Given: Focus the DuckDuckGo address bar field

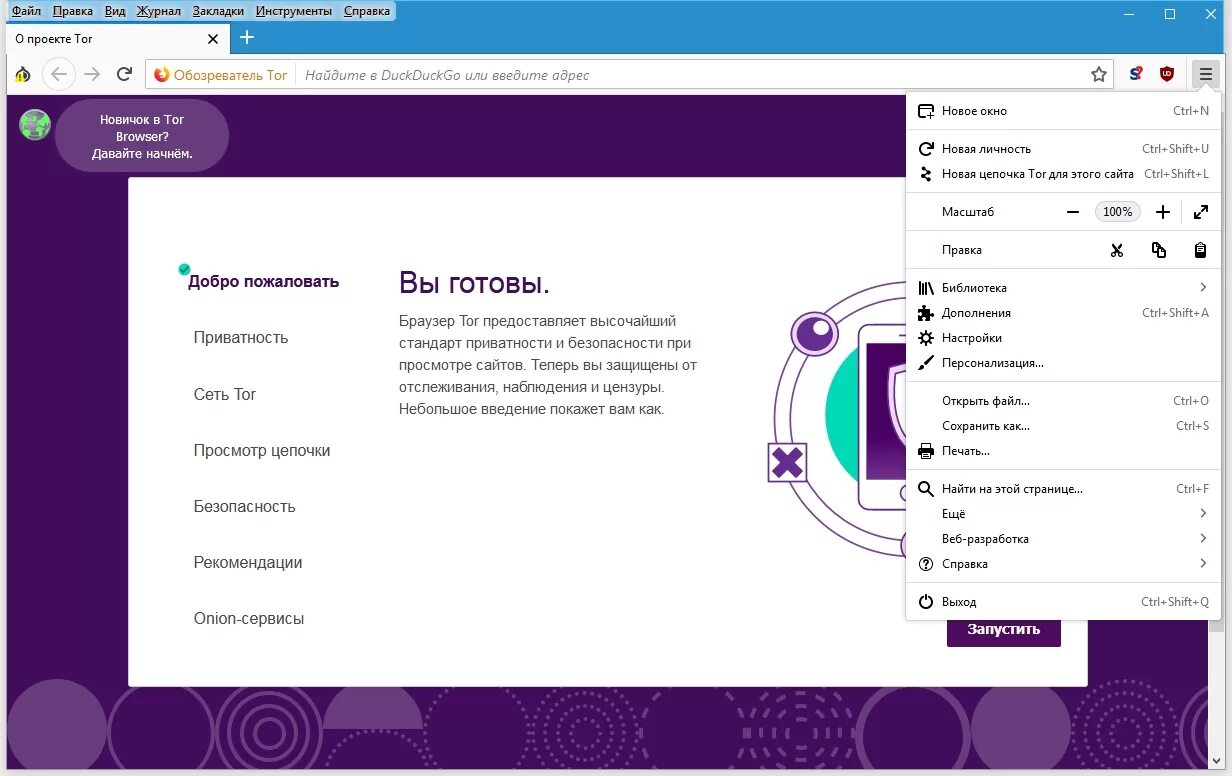Looking at the screenshot, I should coord(692,75).
